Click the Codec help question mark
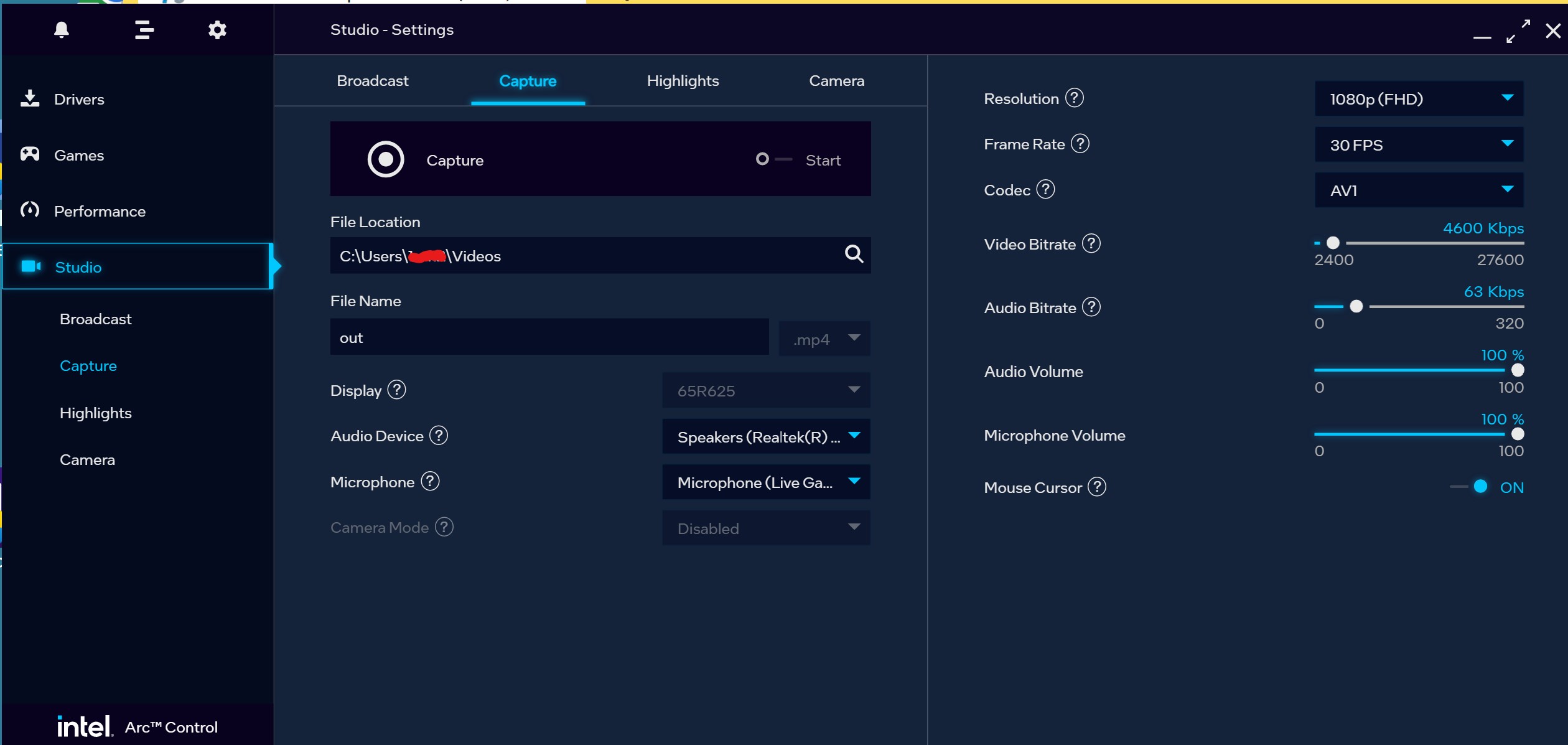Image resolution: width=1568 pixels, height=745 pixels. (x=1045, y=189)
